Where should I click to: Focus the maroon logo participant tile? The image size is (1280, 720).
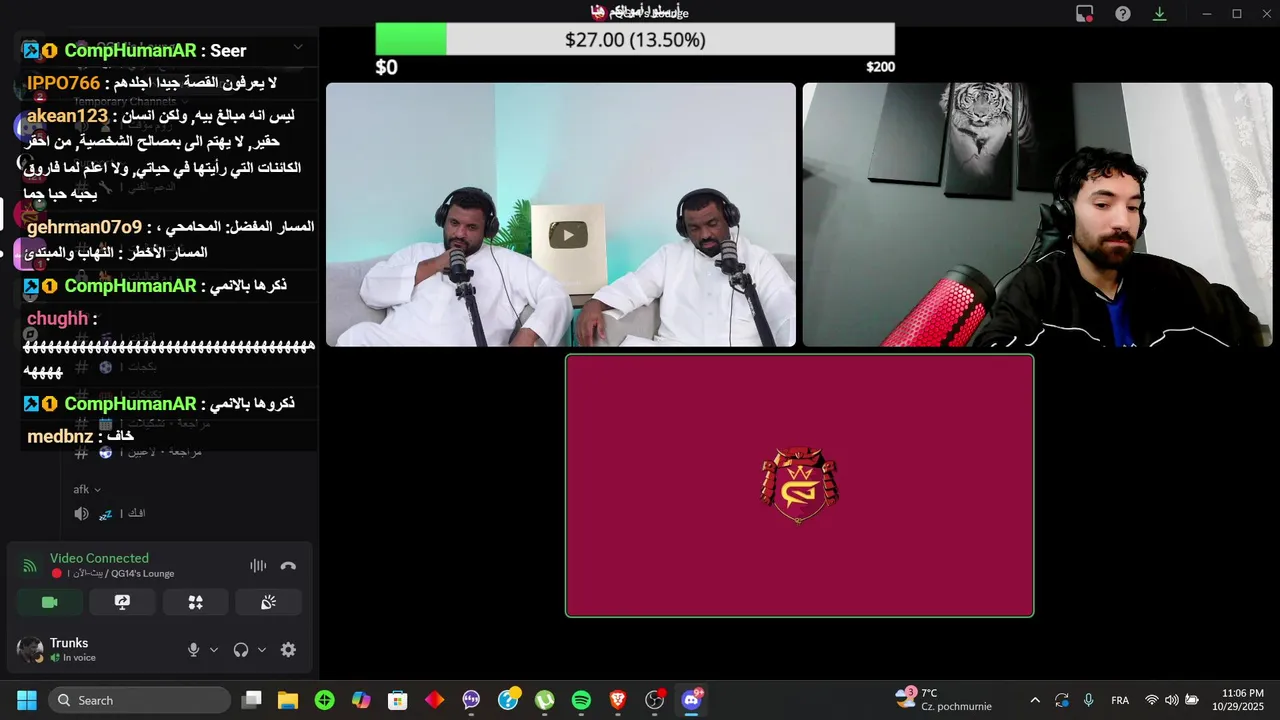(799, 485)
